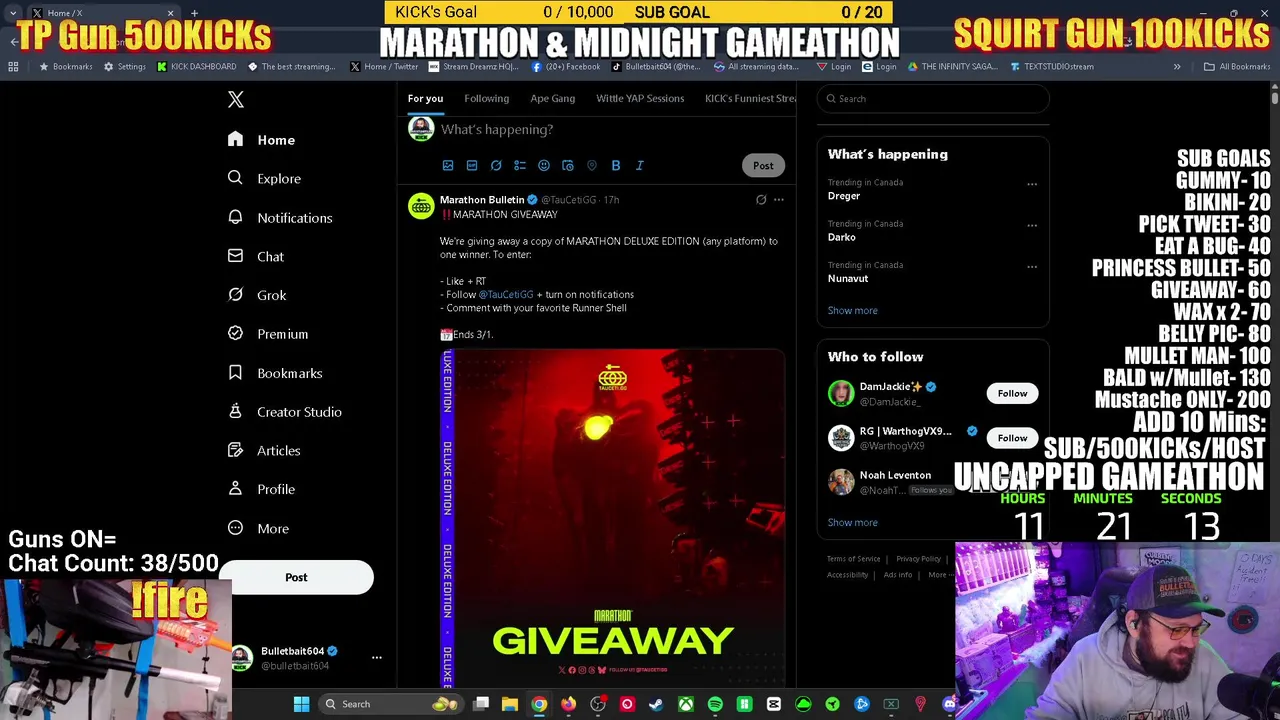1280x720 pixels.
Task: Expand the hidden bookmarks overflow chevron
Action: [1177, 67]
